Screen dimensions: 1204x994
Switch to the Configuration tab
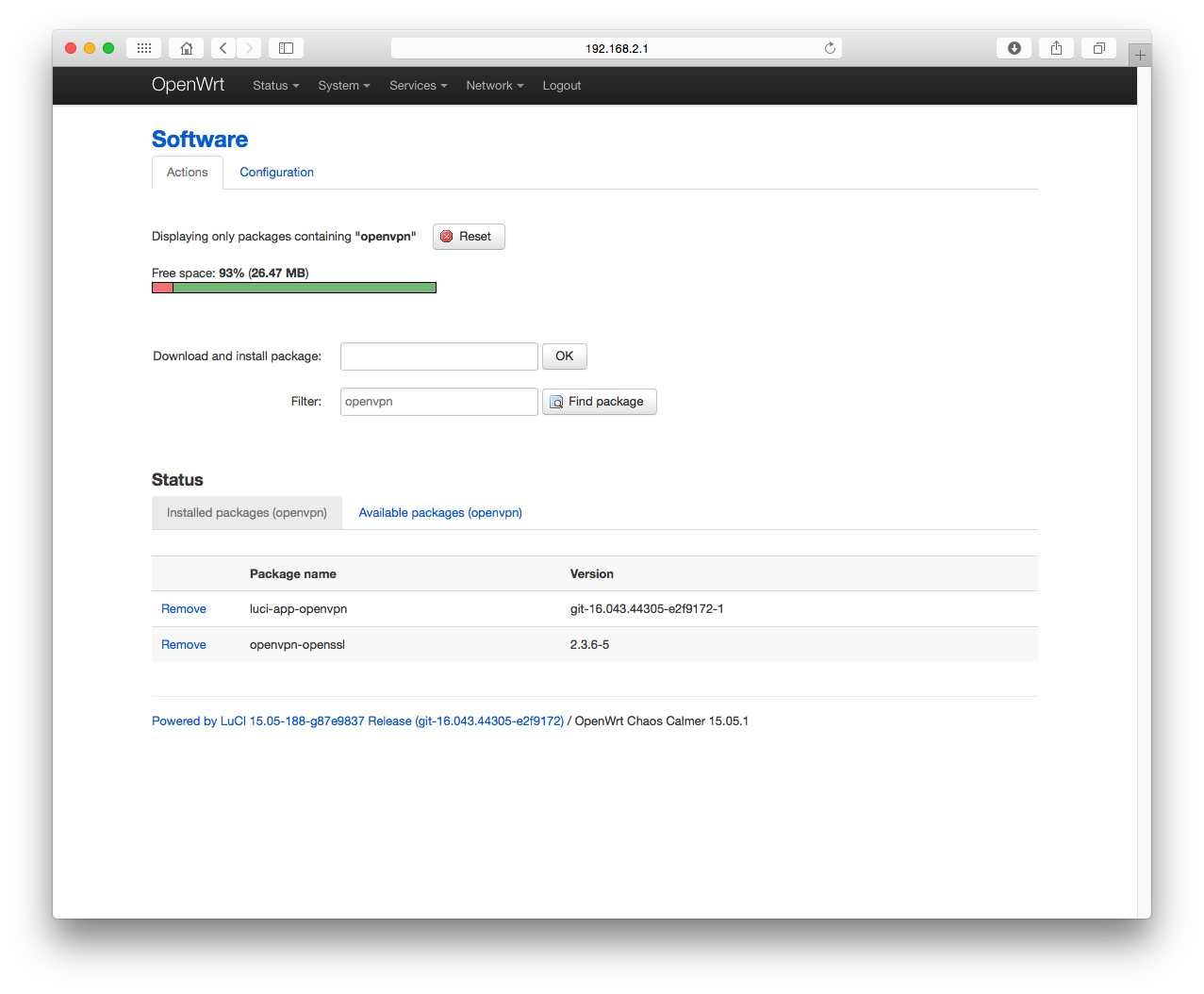click(x=276, y=173)
